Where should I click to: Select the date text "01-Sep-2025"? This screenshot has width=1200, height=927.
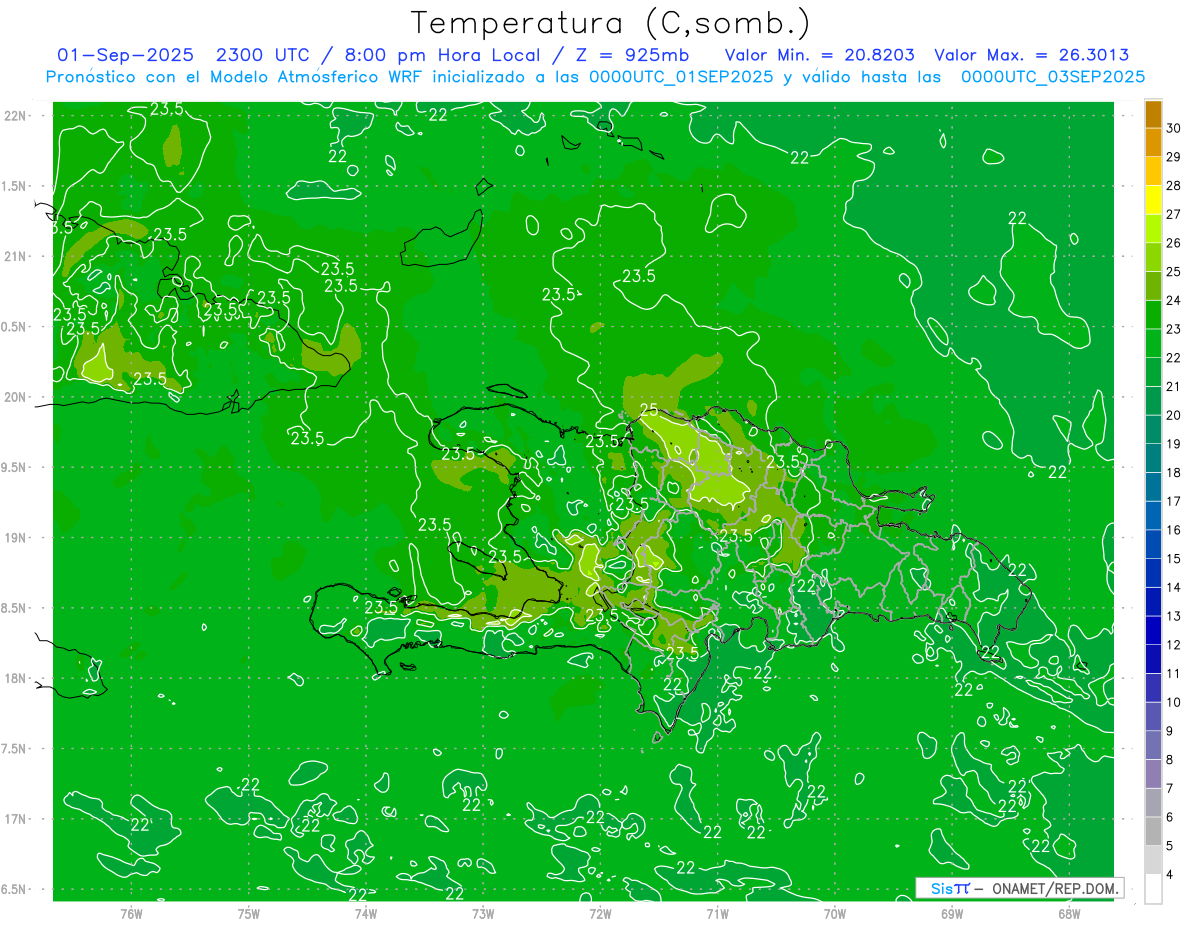[125, 55]
